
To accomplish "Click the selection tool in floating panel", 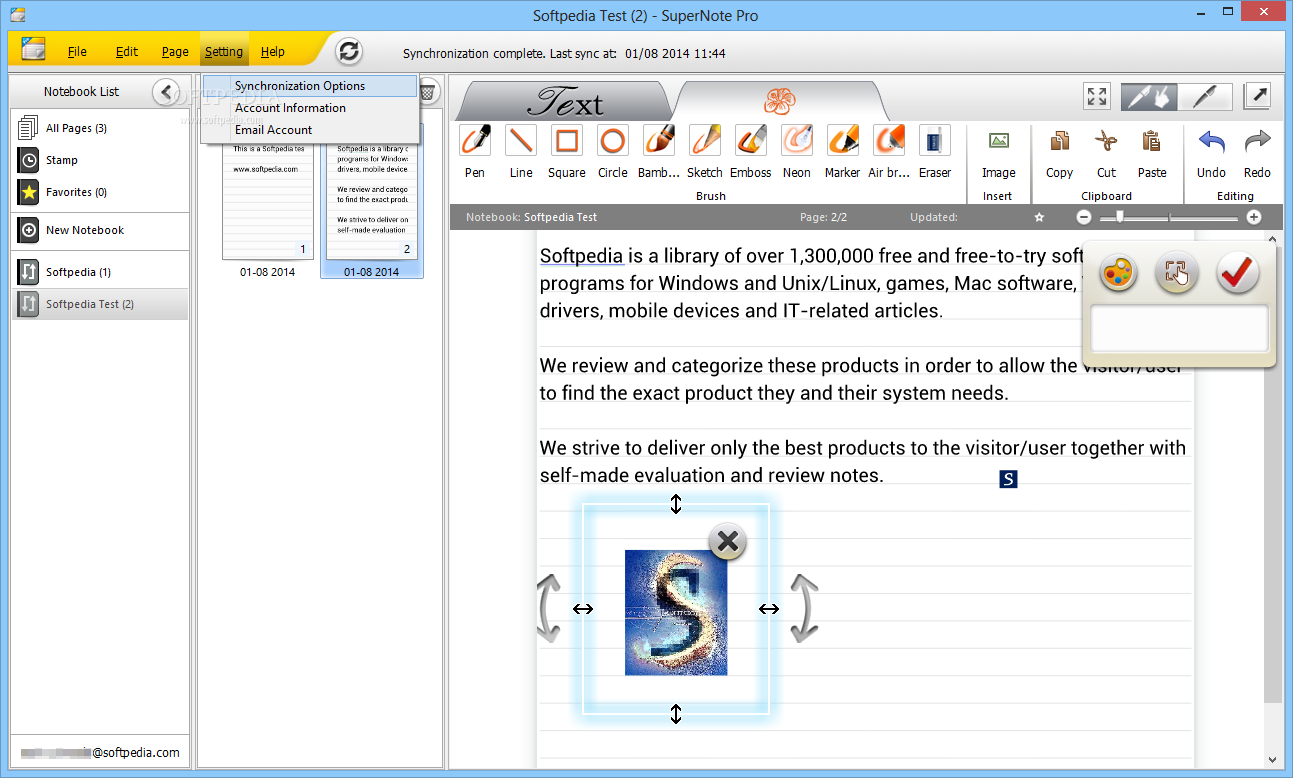I will (x=1178, y=273).
